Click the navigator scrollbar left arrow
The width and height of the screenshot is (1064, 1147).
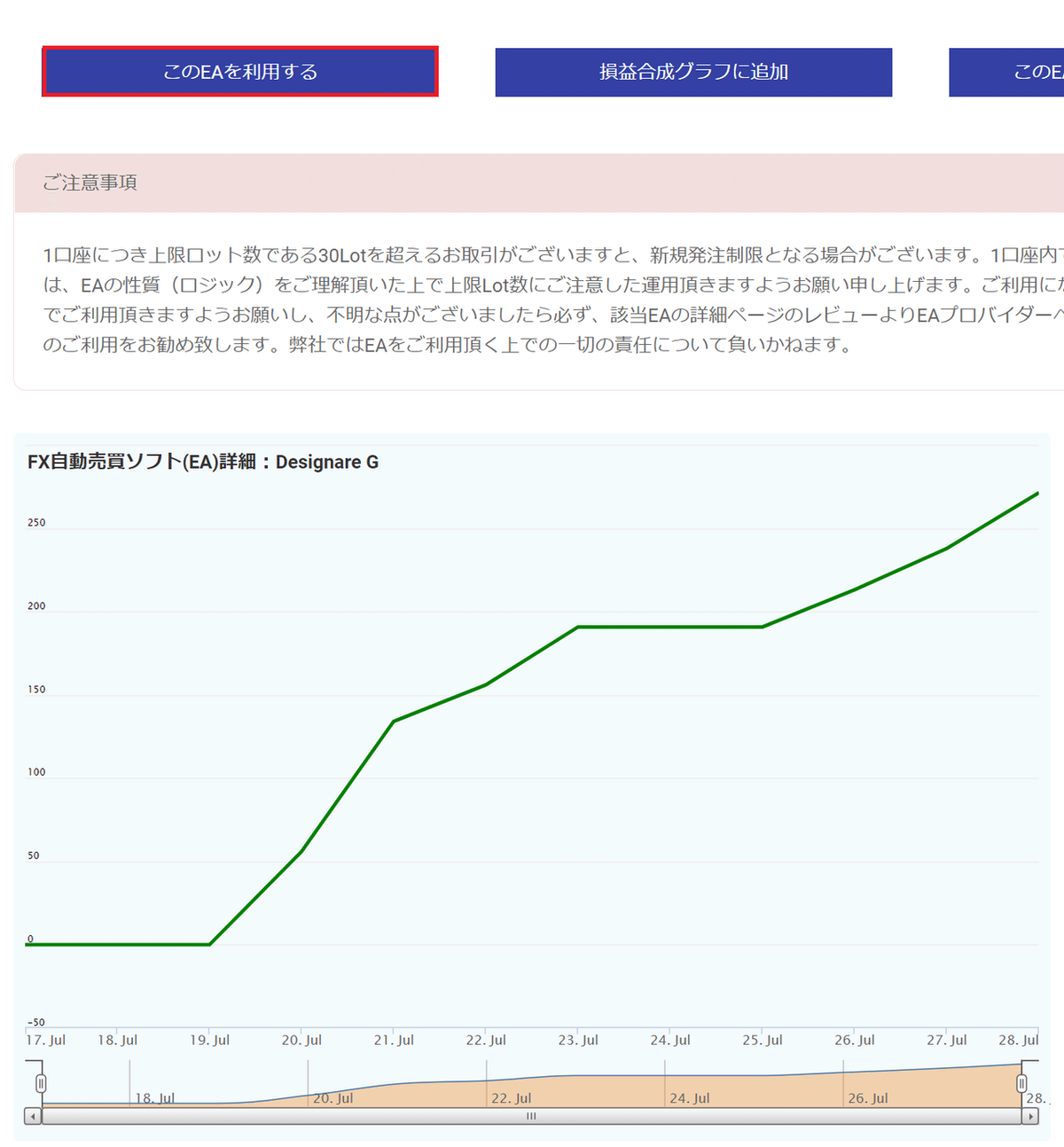(x=33, y=1116)
